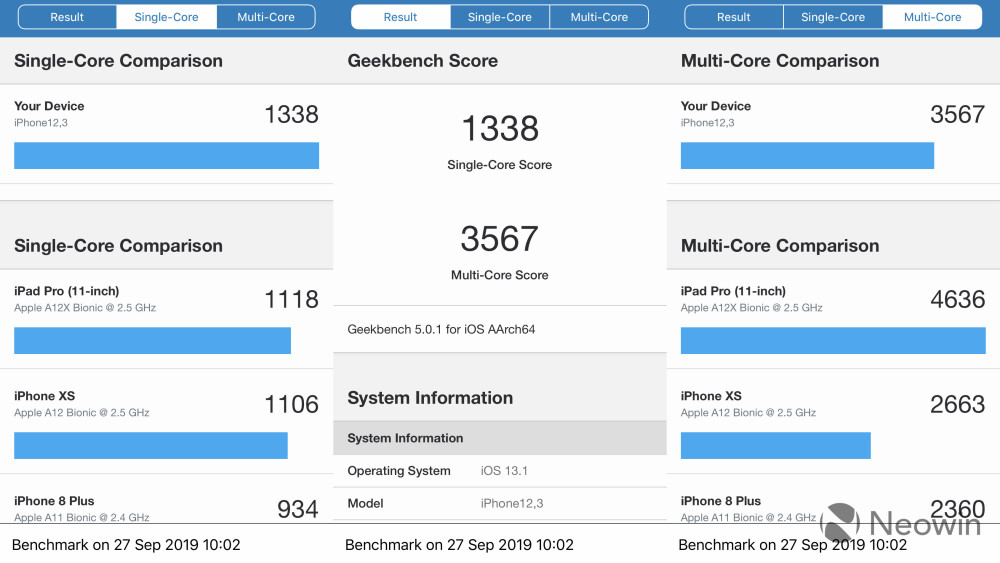Image resolution: width=1000 pixels, height=563 pixels.
Task: Click the blue bar under multi-core score 3567
Action: tap(807, 156)
